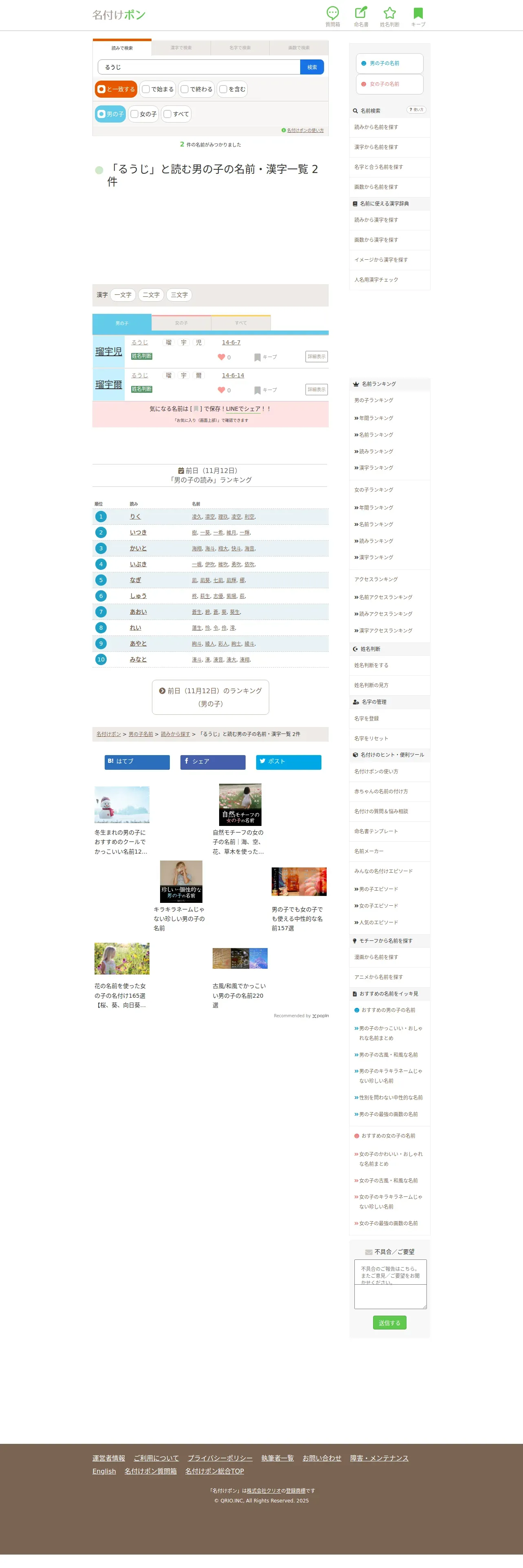The height and width of the screenshot is (1568, 523).
Task: Click 詳細表示 for 瑠宇児
Action: [316, 357]
